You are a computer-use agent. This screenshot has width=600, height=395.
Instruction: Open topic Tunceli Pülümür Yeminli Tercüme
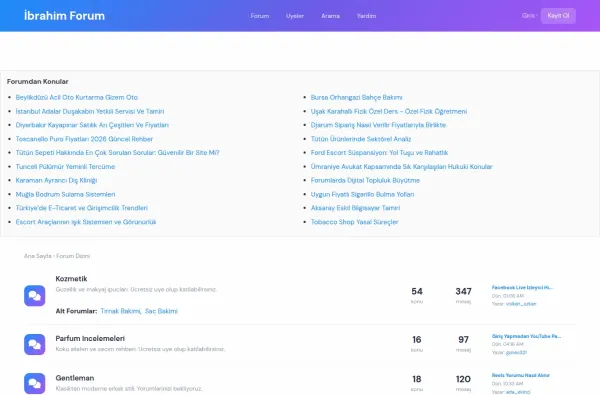(x=65, y=166)
